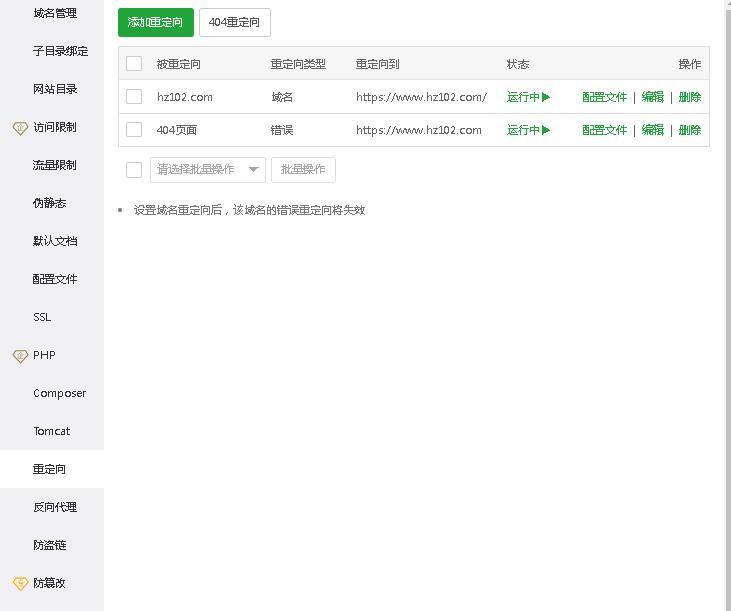Click the 重定向到 column header
The height and width of the screenshot is (611, 731).
377,64
